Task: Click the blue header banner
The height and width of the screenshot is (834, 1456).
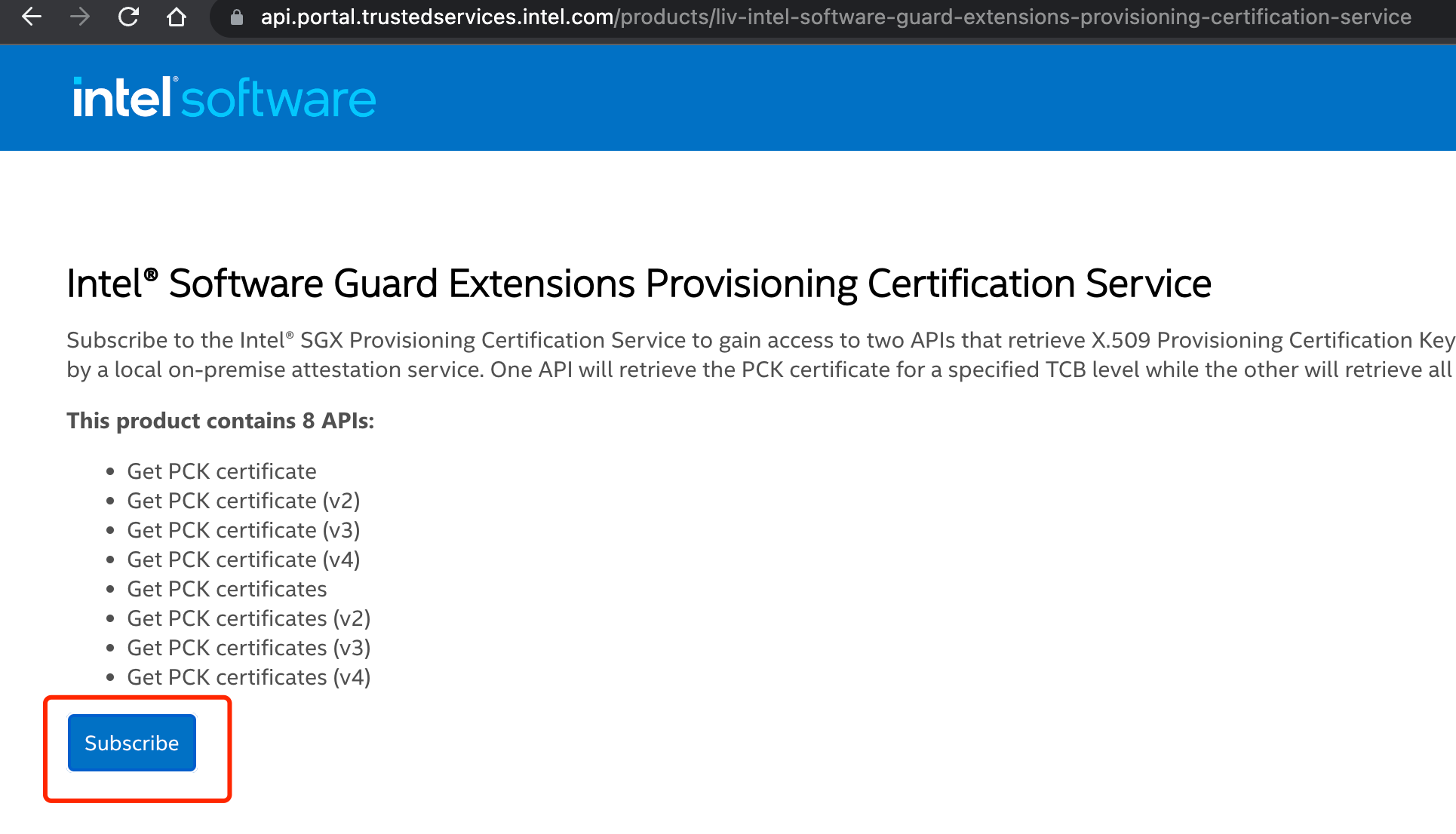Action: pyautogui.click(x=905, y=98)
